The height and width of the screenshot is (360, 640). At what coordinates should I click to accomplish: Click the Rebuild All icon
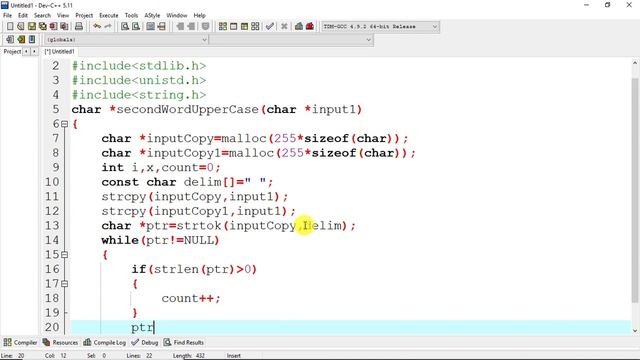(x=255, y=27)
